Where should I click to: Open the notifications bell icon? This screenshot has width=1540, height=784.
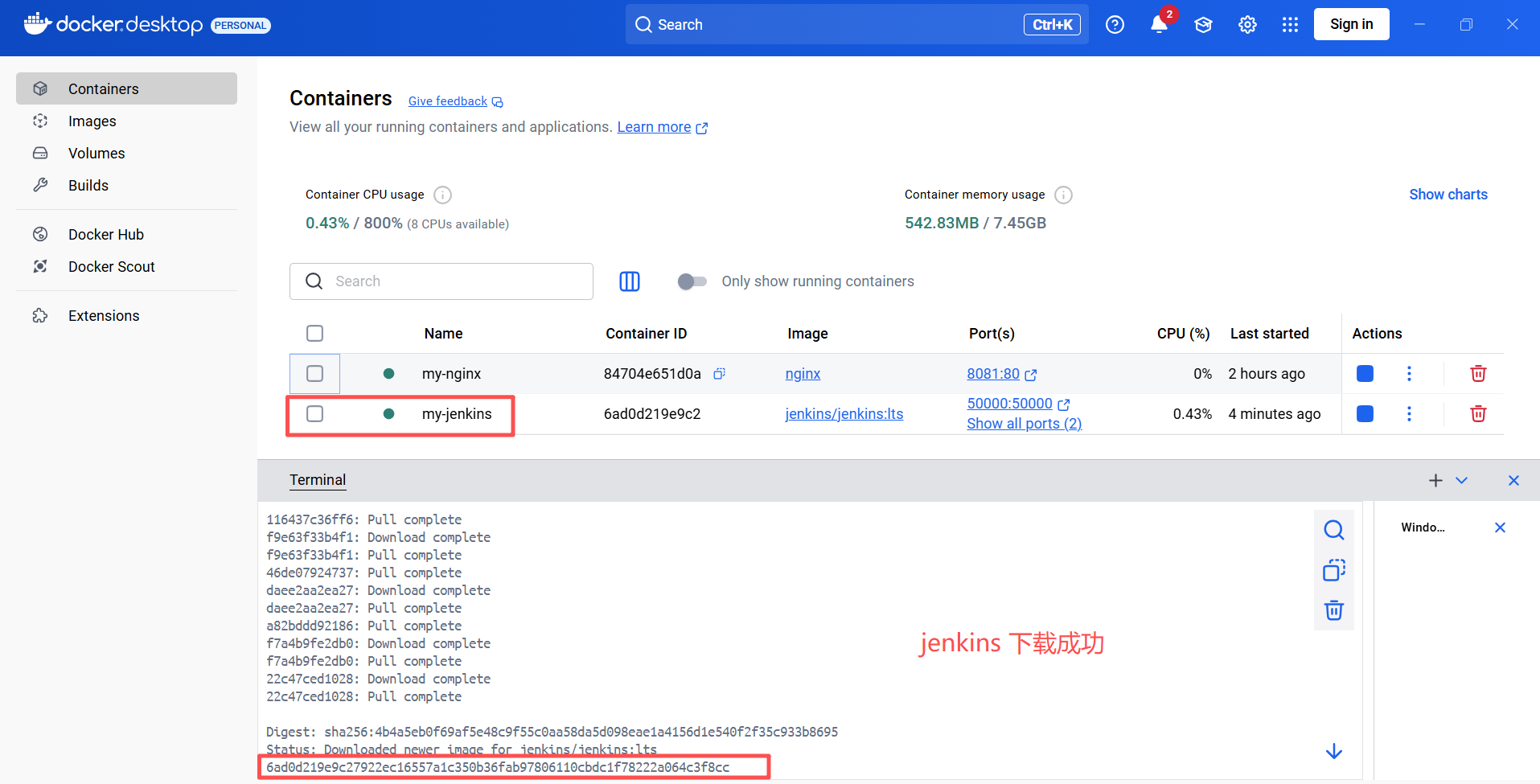coord(1159,25)
